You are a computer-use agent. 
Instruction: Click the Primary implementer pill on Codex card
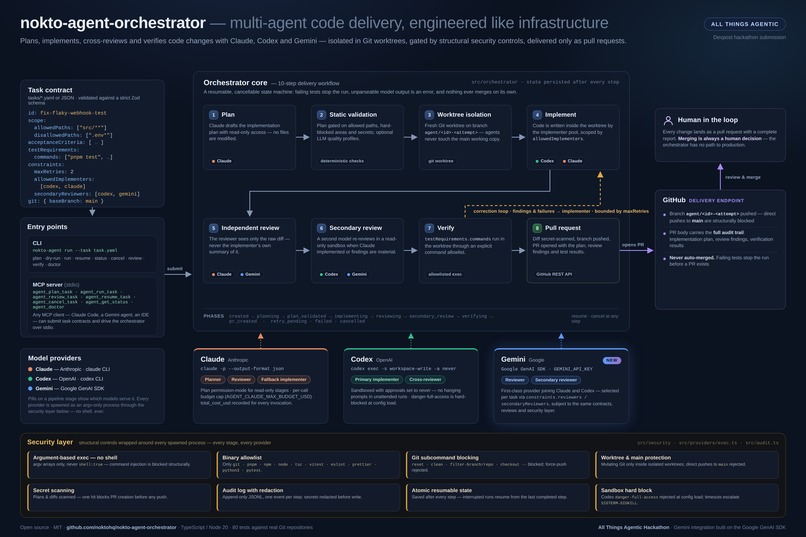tap(377, 380)
